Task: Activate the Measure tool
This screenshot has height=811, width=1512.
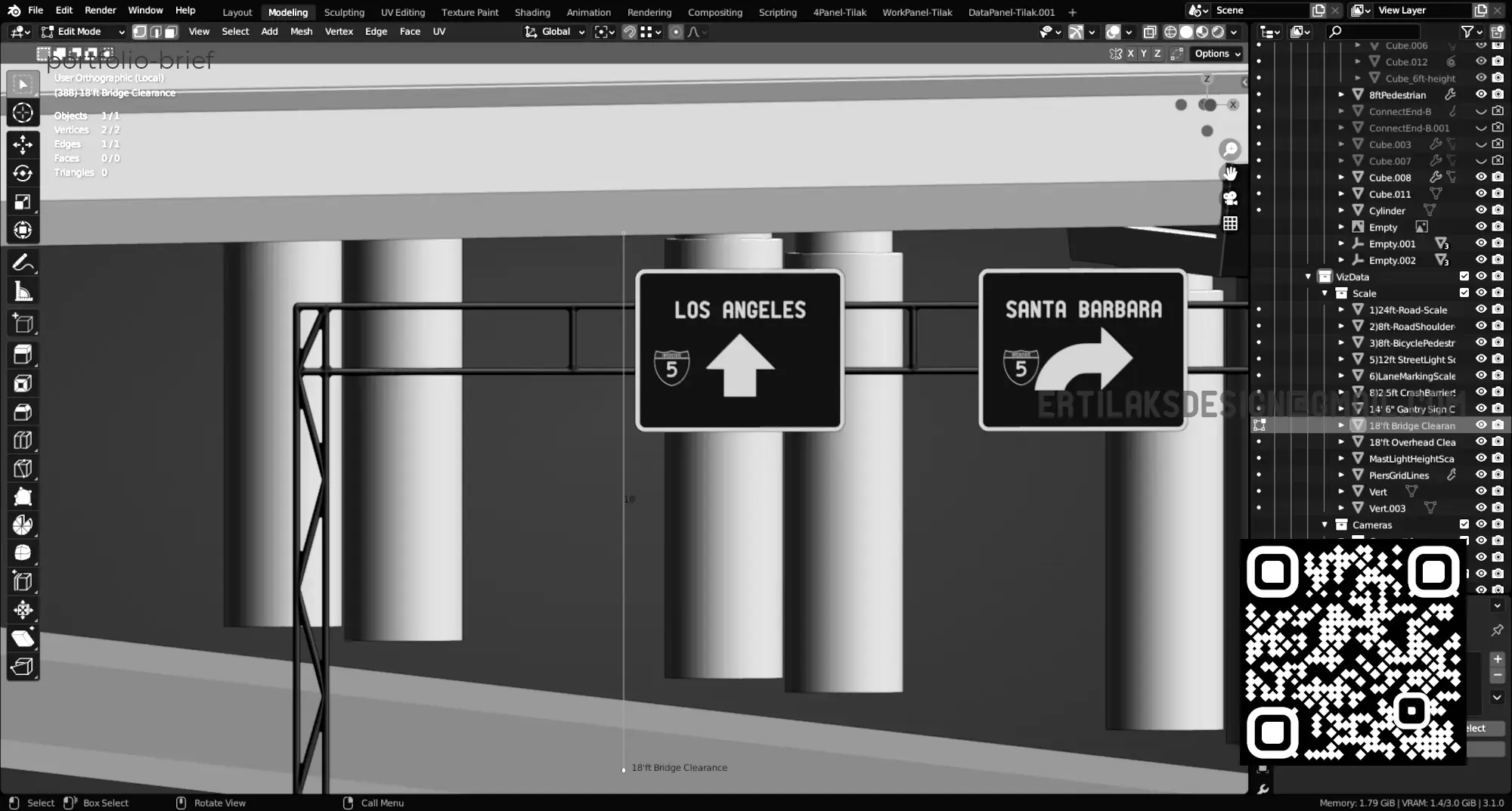Action: tap(23, 292)
